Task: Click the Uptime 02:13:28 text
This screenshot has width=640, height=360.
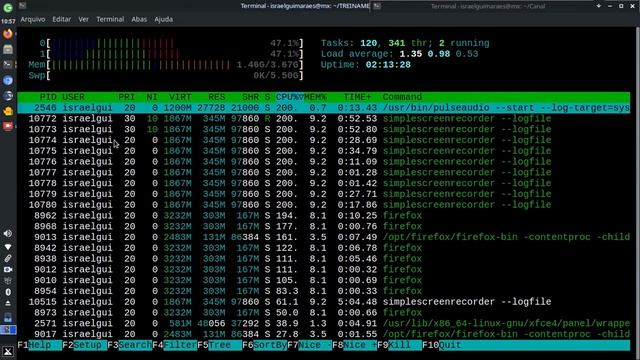Action: pos(365,65)
